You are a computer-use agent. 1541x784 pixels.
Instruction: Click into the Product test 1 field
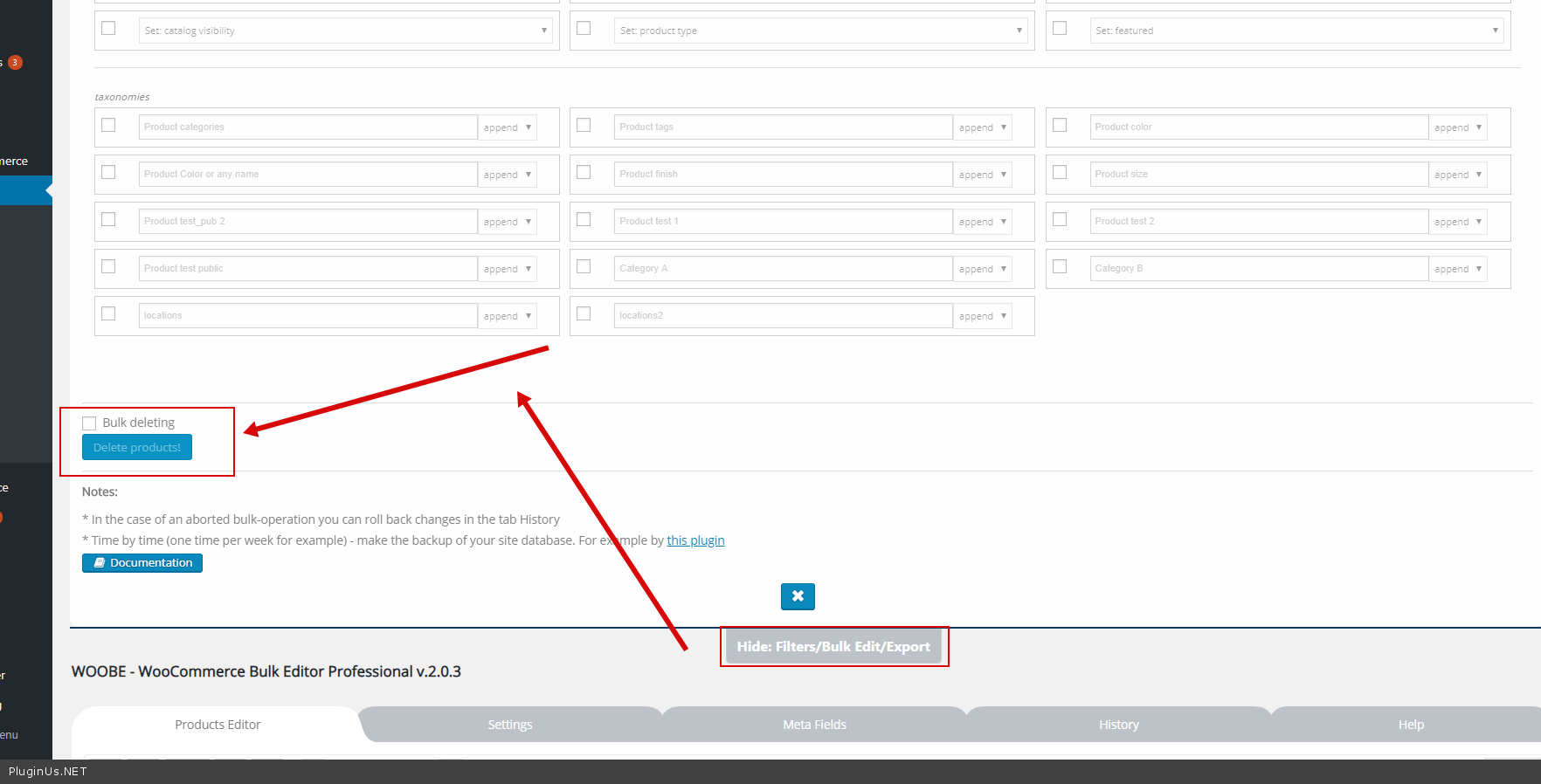pyautogui.click(x=784, y=222)
